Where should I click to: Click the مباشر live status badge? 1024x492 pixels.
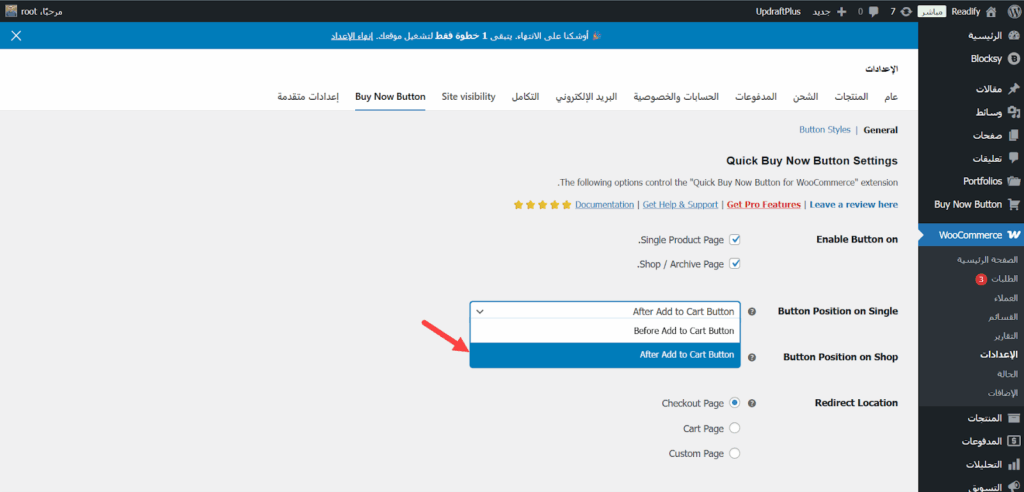click(x=933, y=12)
